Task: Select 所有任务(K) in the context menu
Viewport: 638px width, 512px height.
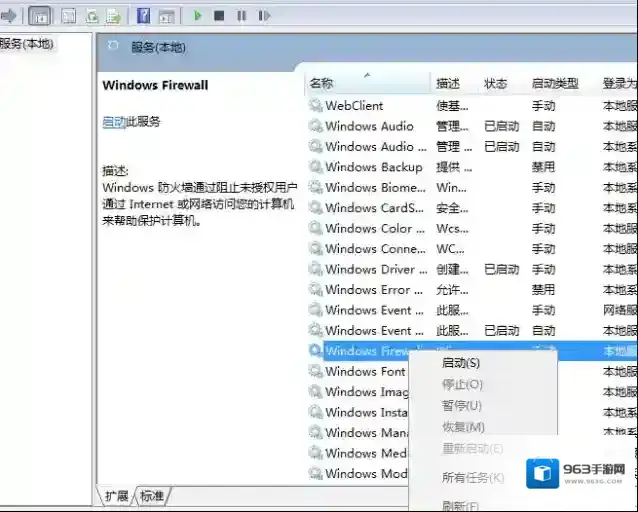Action: tap(473, 477)
